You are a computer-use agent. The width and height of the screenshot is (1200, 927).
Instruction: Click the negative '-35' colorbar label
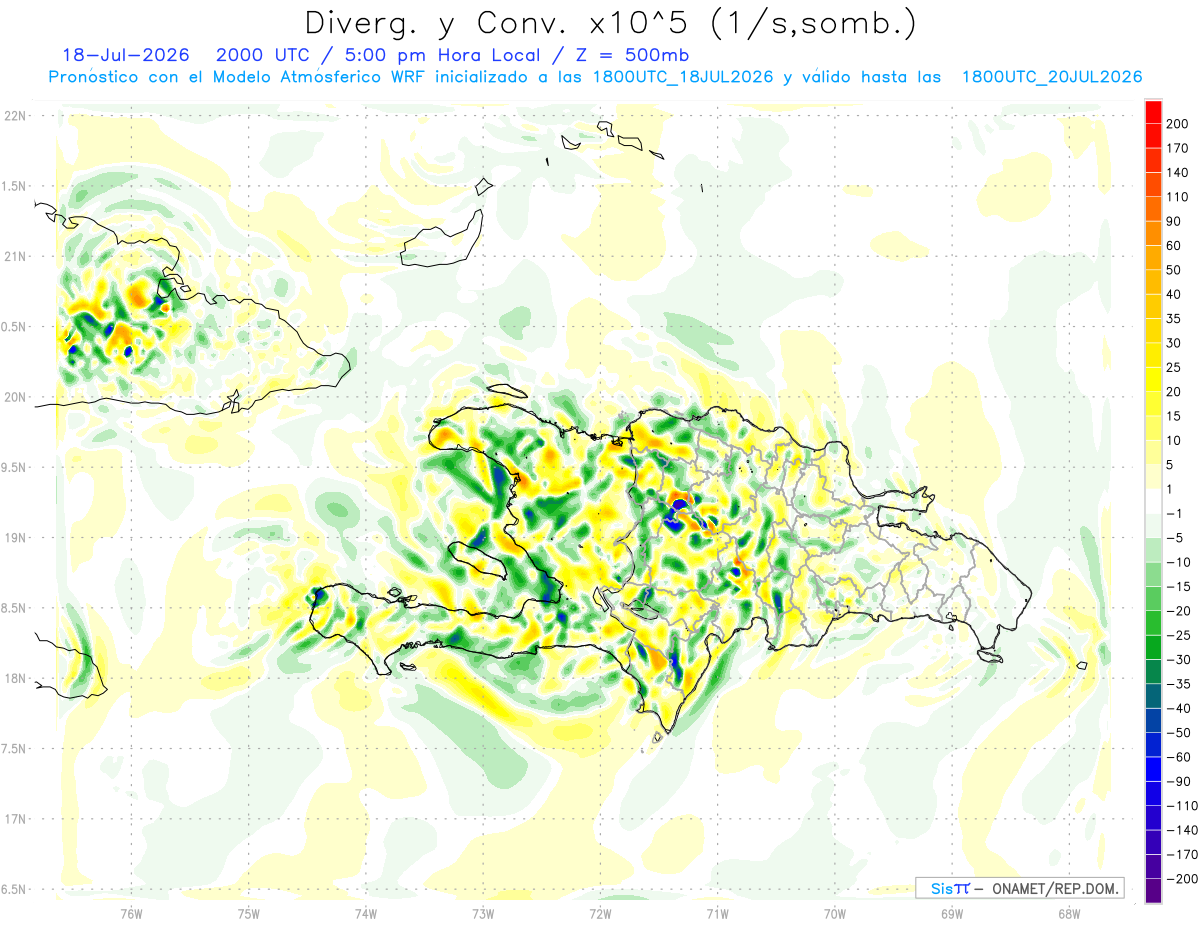click(1180, 685)
